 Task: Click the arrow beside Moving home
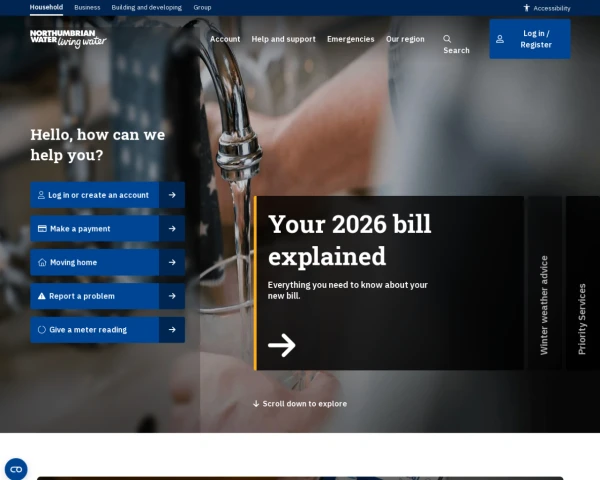tap(172, 262)
